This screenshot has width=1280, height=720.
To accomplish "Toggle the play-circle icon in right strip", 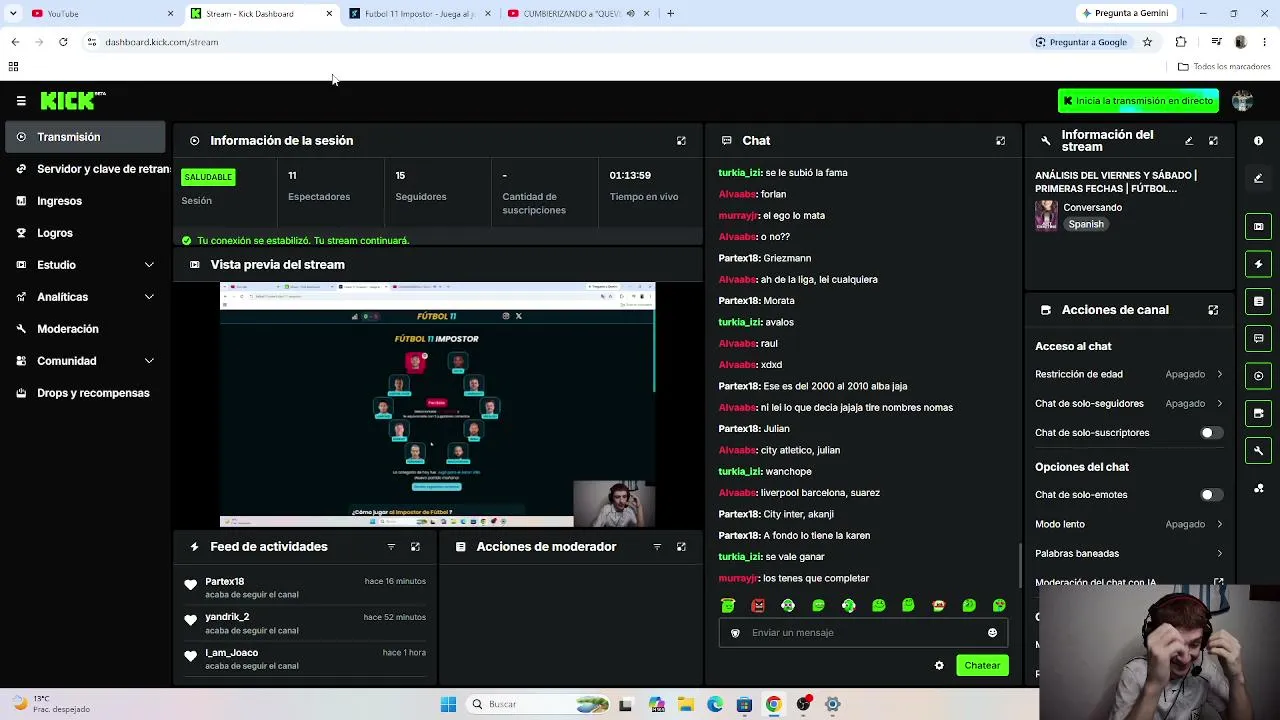I will pyautogui.click(x=1258, y=376).
